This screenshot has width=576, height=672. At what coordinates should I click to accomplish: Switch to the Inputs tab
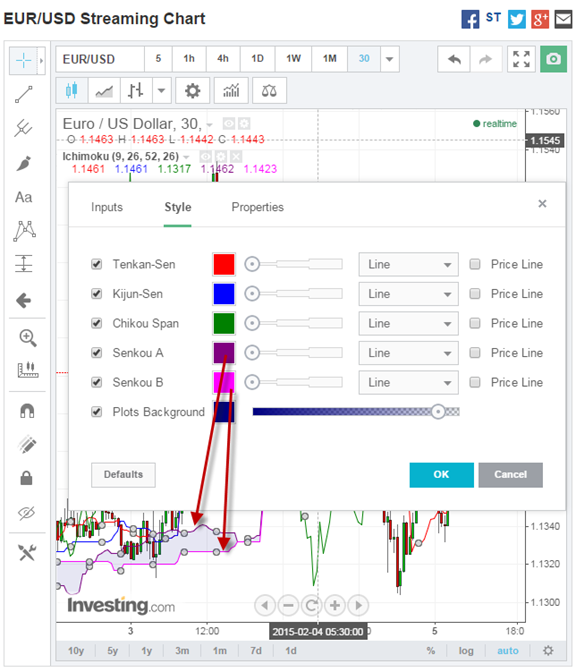107,207
